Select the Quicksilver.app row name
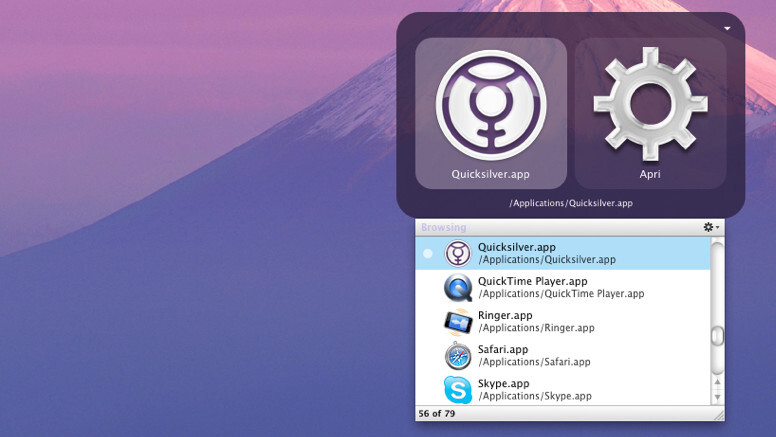Image resolution: width=776 pixels, height=437 pixels. pyautogui.click(x=517, y=247)
